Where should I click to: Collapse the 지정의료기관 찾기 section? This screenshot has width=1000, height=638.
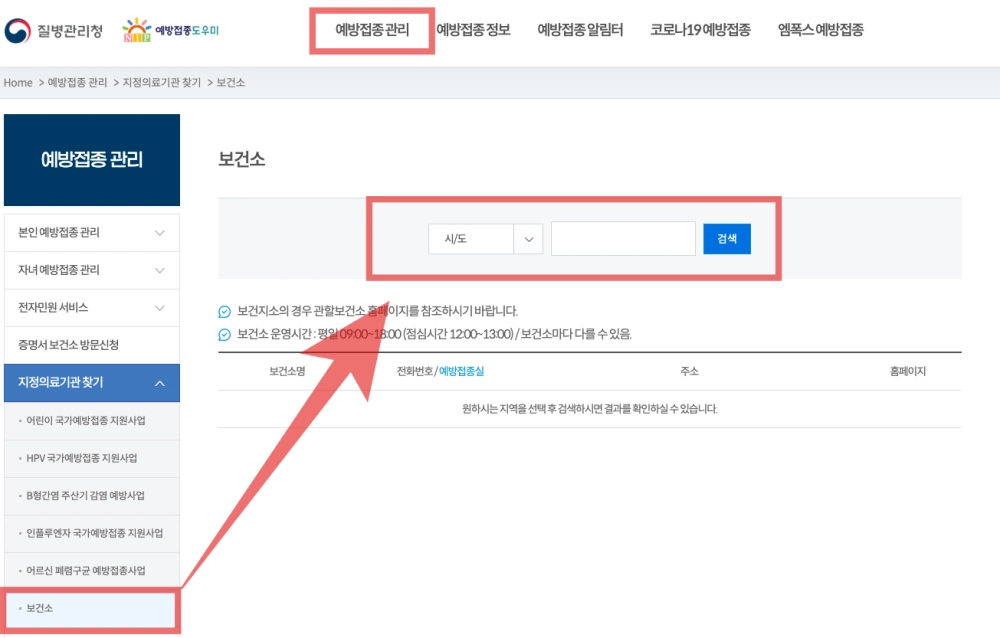point(92,383)
